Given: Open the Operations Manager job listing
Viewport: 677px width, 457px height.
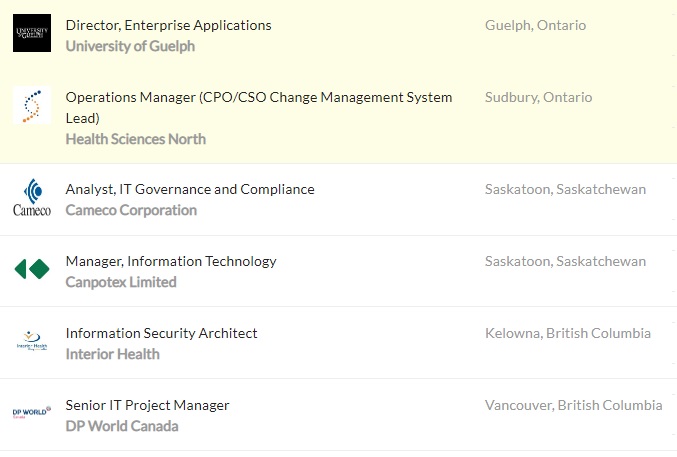Looking at the screenshot, I should tap(258, 97).
